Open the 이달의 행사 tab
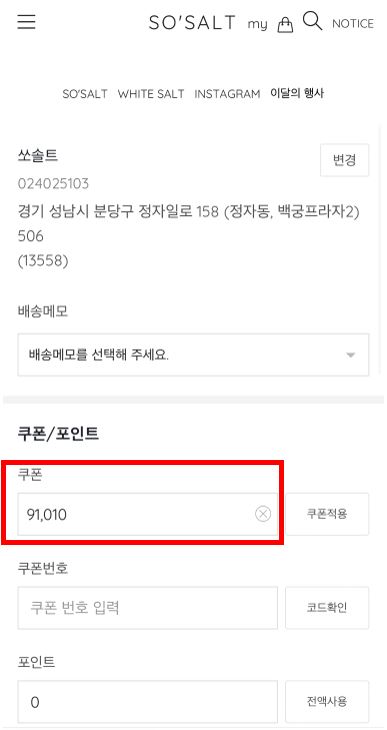 pos(297,93)
